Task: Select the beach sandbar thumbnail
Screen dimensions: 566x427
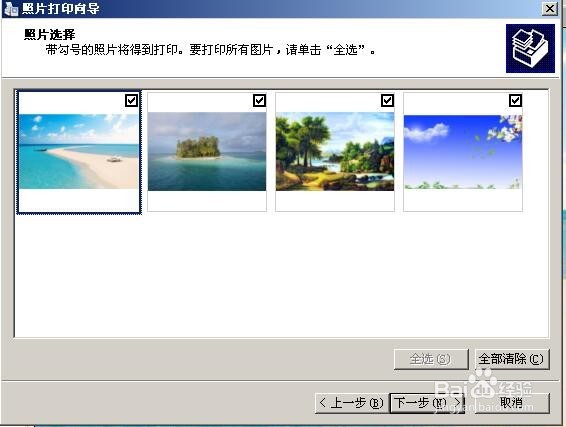Action: [79, 152]
